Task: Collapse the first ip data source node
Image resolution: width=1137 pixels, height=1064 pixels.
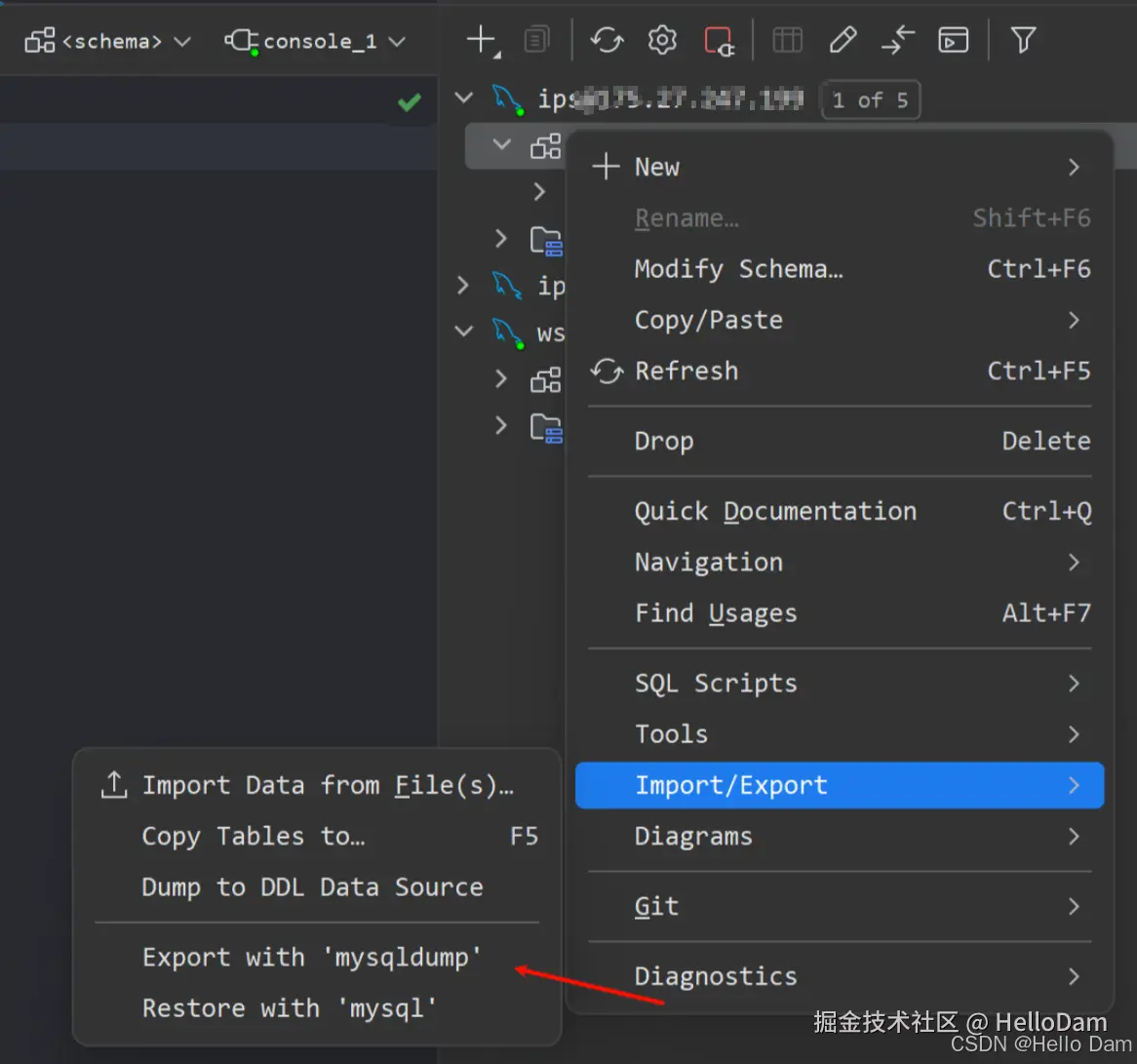Action: [x=464, y=98]
